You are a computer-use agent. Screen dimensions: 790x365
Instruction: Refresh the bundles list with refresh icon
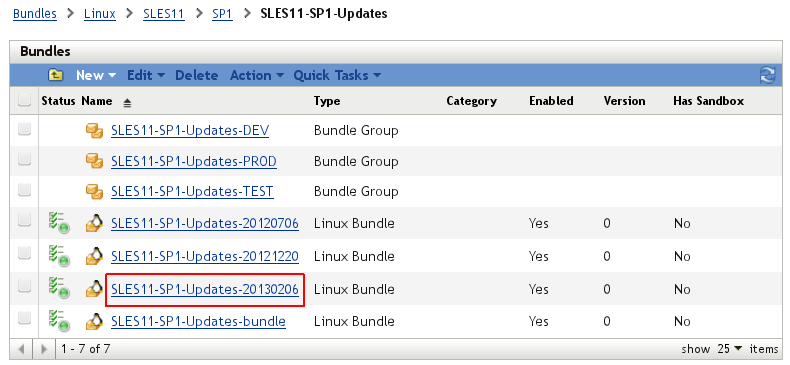point(767,76)
